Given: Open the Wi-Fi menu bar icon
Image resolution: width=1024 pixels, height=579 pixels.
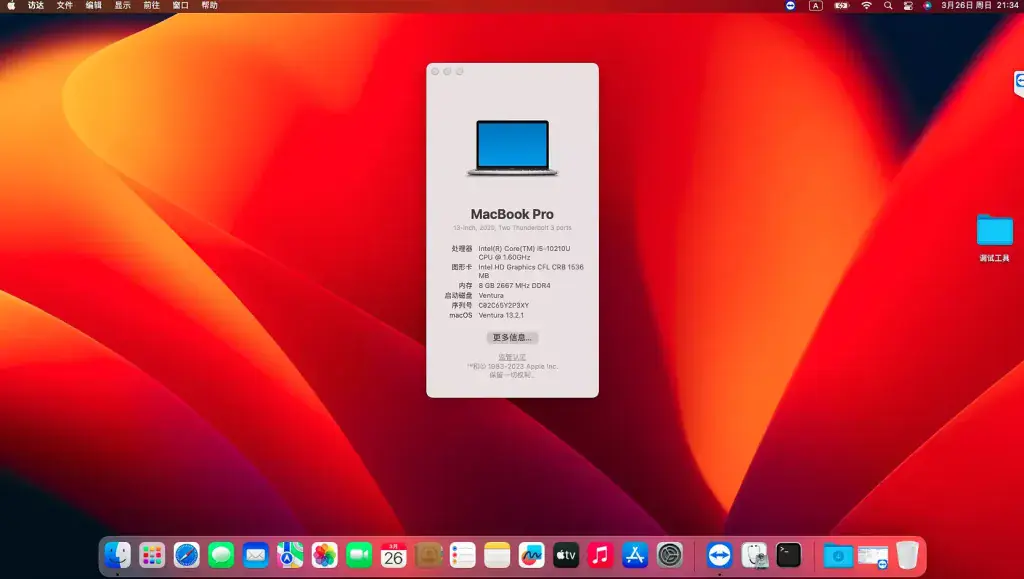Looking at the screenshot, I should point(867,5).
